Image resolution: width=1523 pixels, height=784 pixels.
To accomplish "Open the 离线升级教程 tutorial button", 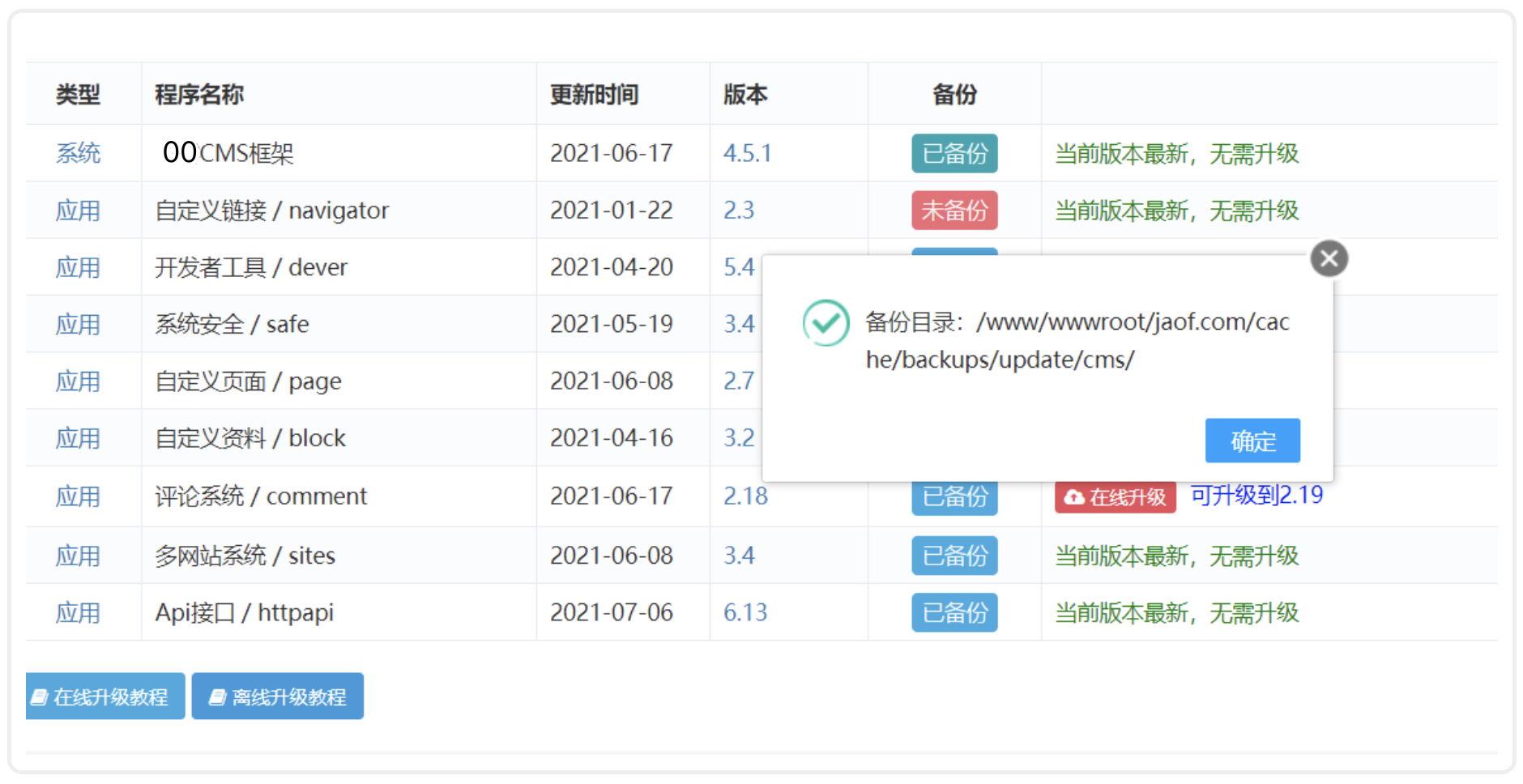I will click(278, 696).
